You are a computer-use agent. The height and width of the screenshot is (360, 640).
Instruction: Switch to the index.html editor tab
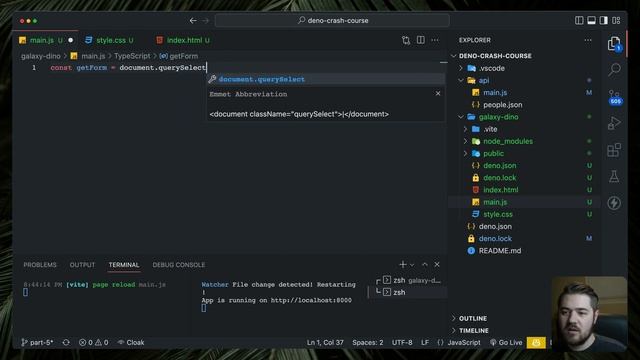click(x=184, y=40)
